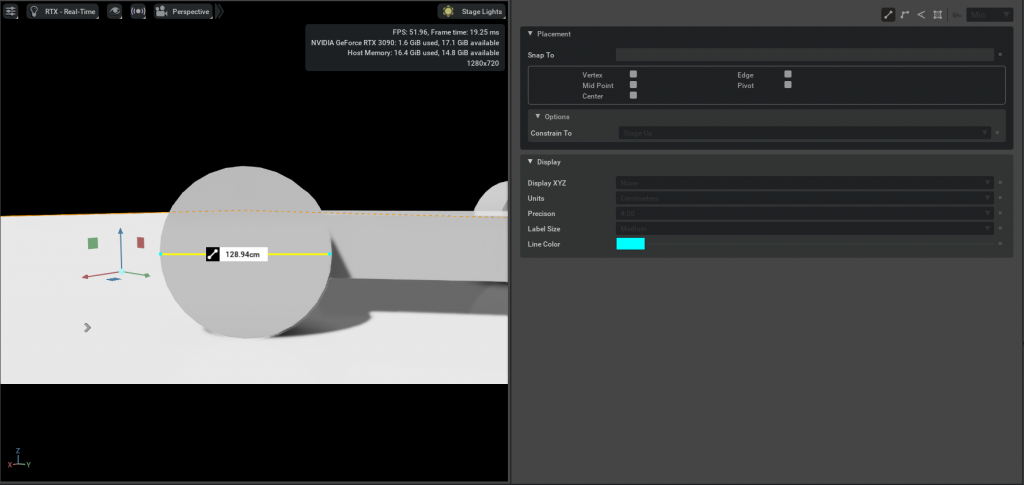Open the Min distance dropdown
Screen dimensions: 1024x485
point(989,14)
